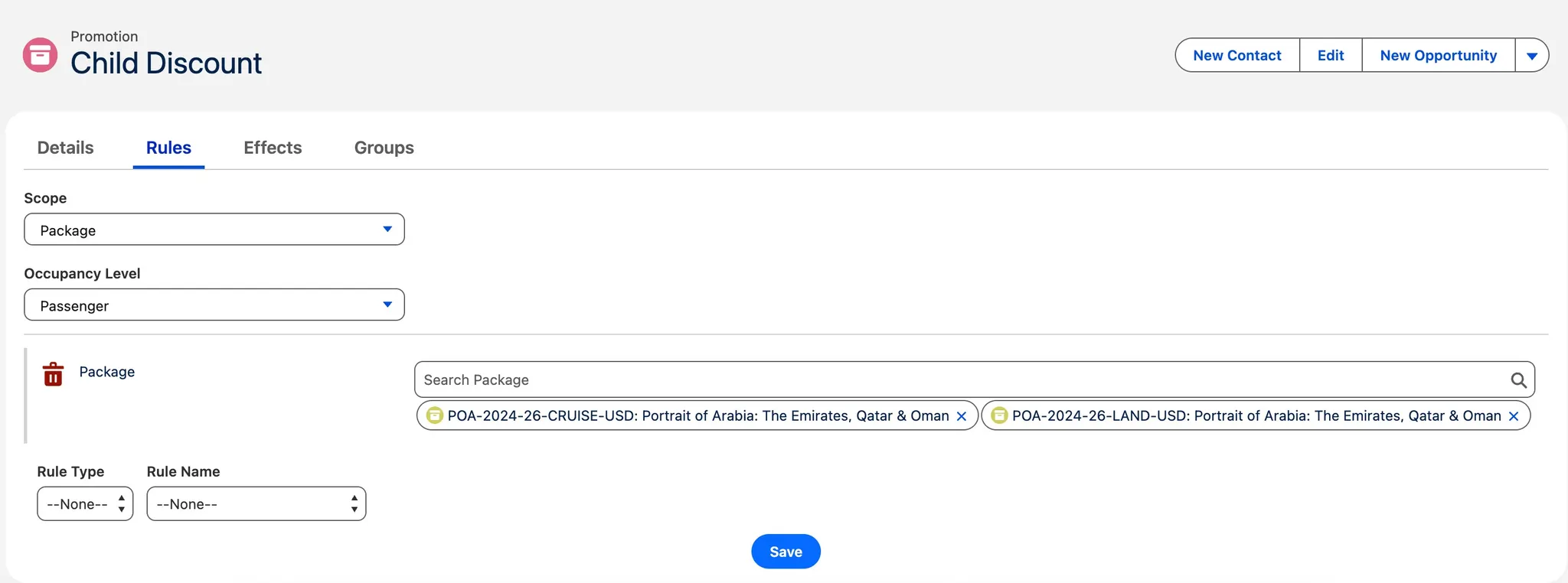The image size is (1568, 583).
Task: Click the CRUISE-USD pill package icon
Action: 435,415
